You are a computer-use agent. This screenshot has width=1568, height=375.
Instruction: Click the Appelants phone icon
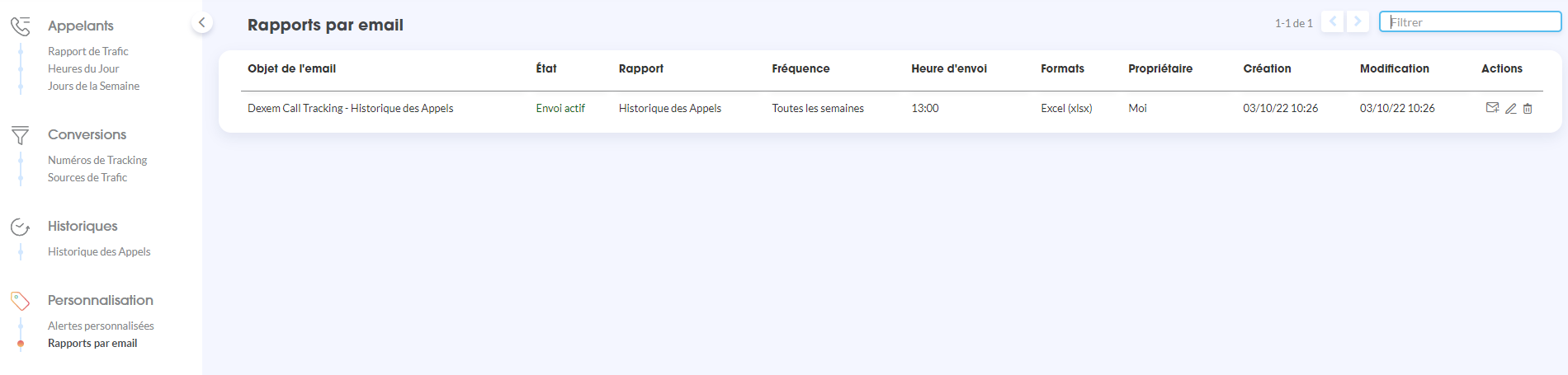click(x=21, y=26)
